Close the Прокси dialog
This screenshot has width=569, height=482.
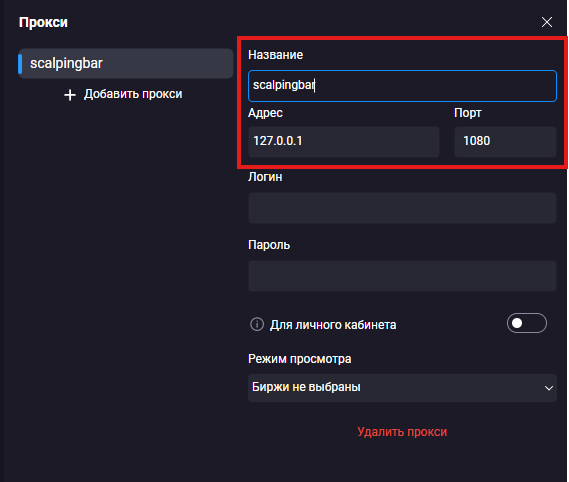547,22
